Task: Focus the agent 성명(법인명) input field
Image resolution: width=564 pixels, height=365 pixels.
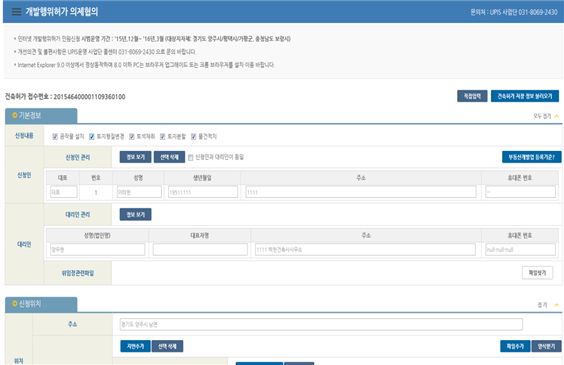Action: [97, 249]
